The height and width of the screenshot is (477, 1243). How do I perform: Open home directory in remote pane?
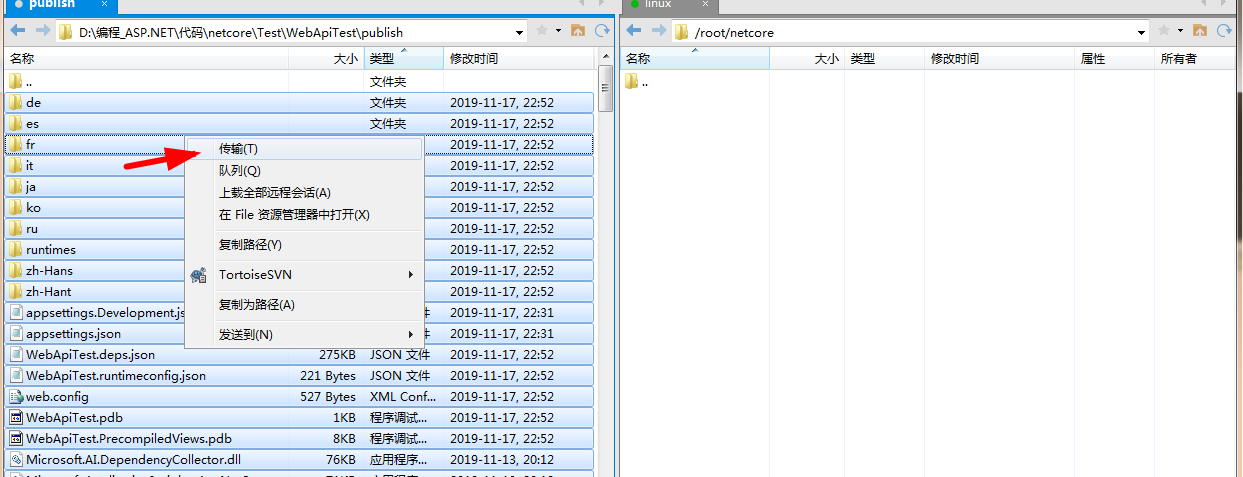click(1200, 32)
